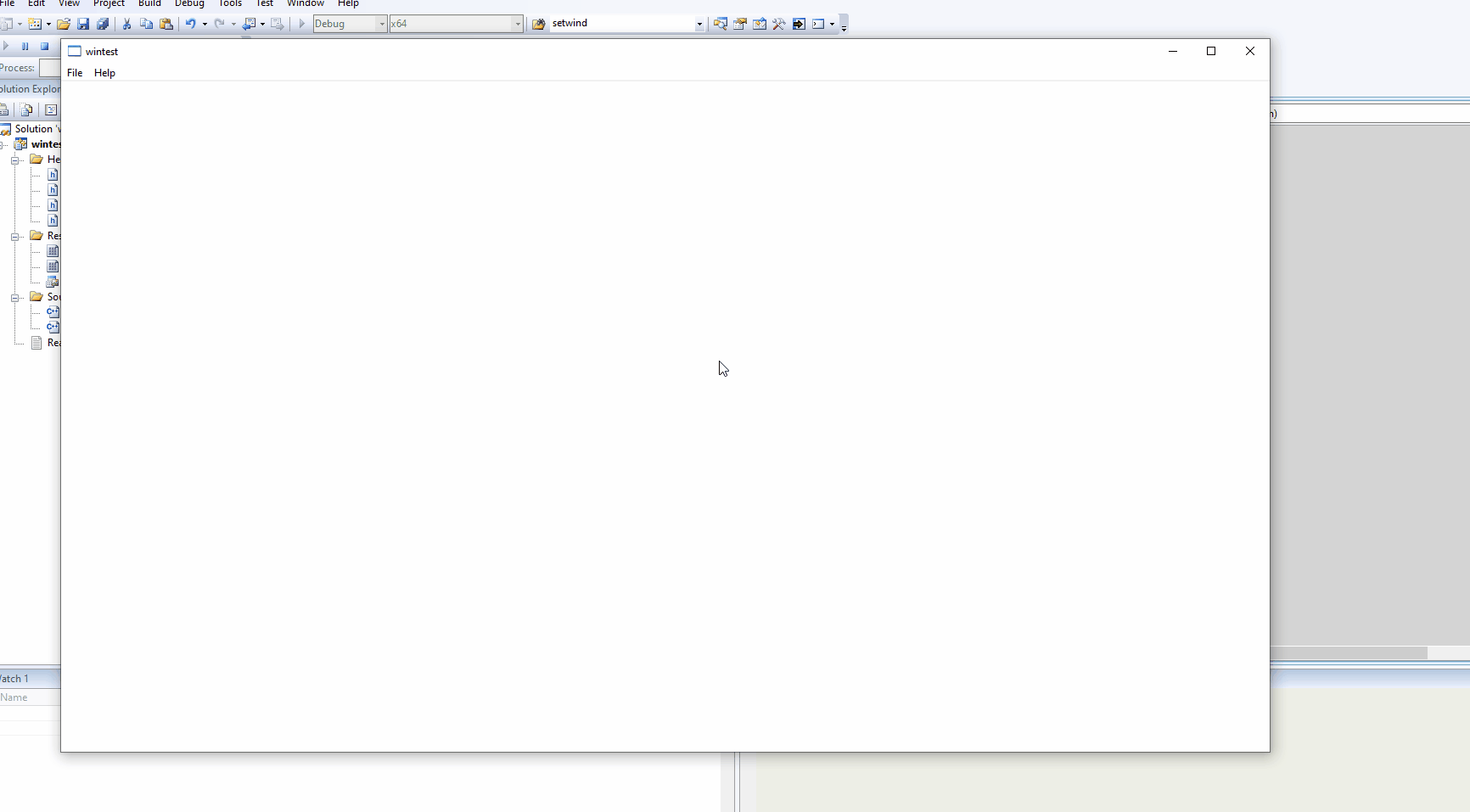
Task: Click the wintest window title icon
Action: (x=75, y=52)
